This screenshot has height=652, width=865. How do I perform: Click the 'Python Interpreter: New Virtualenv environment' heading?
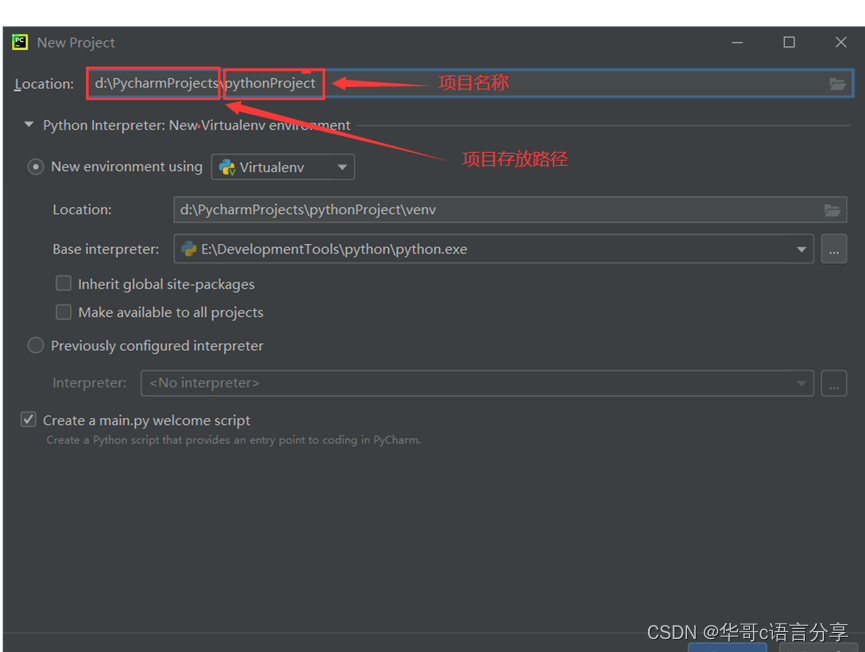(196, 125)
